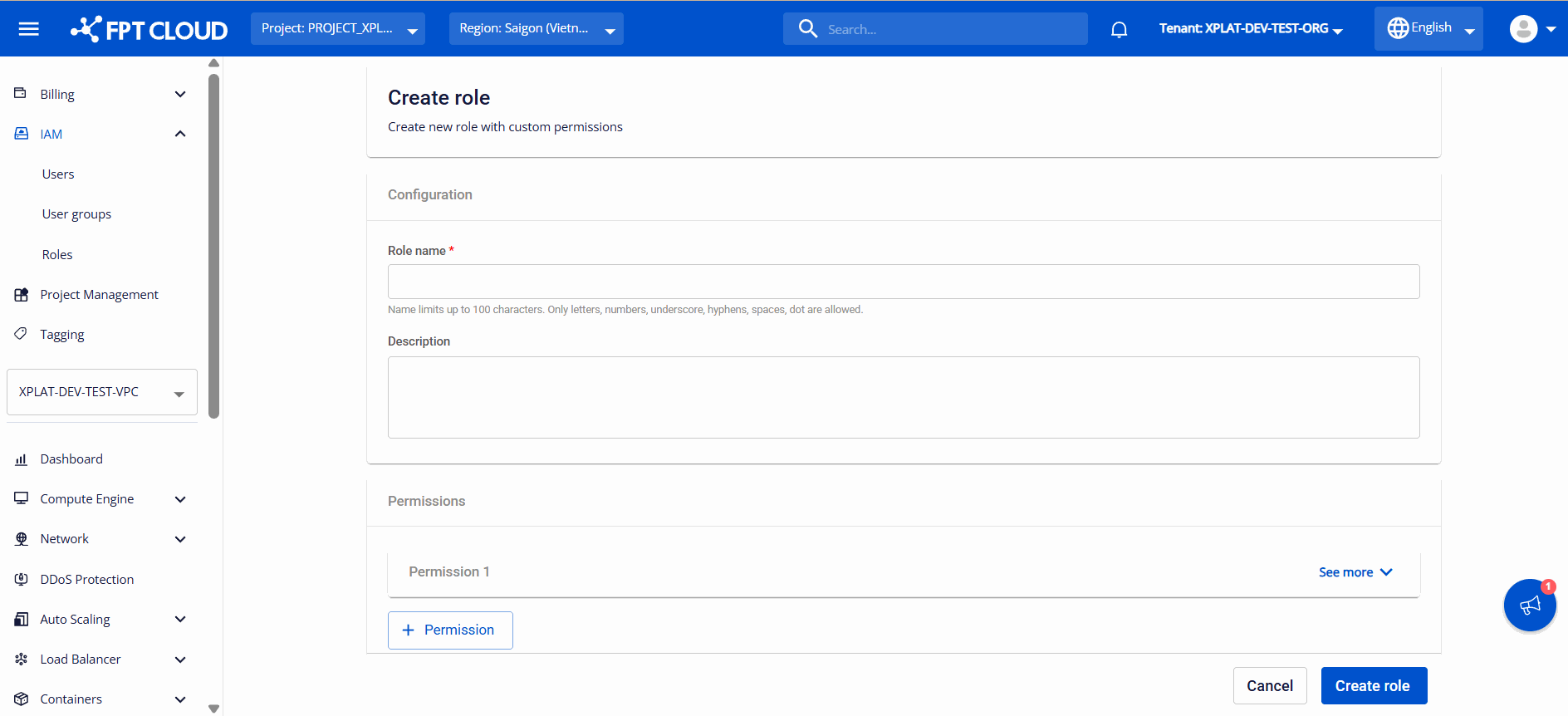Open the Region Saigon dropdown
1568x716 pixels.
[x=537, y=28]
